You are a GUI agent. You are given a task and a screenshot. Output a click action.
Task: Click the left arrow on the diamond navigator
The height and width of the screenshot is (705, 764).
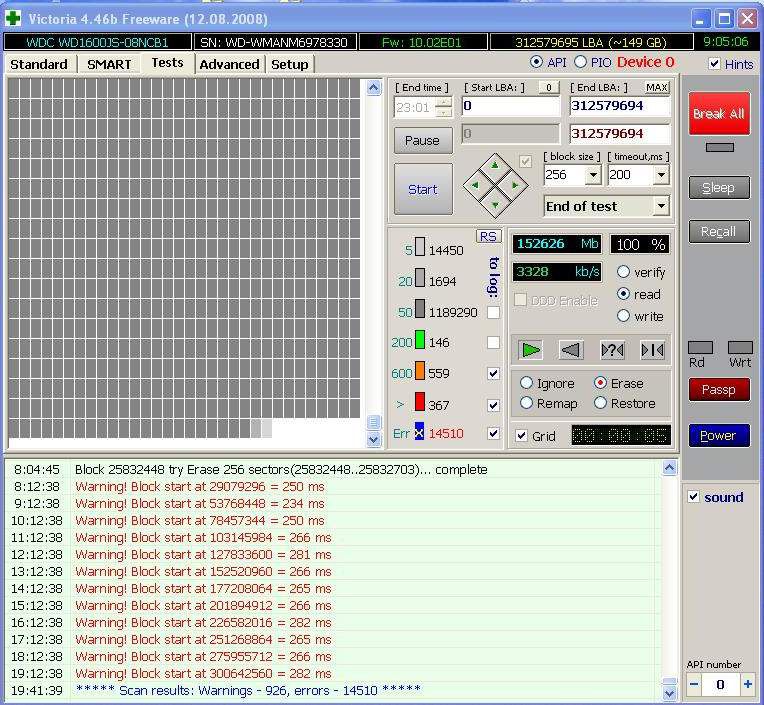pos(476,185)
